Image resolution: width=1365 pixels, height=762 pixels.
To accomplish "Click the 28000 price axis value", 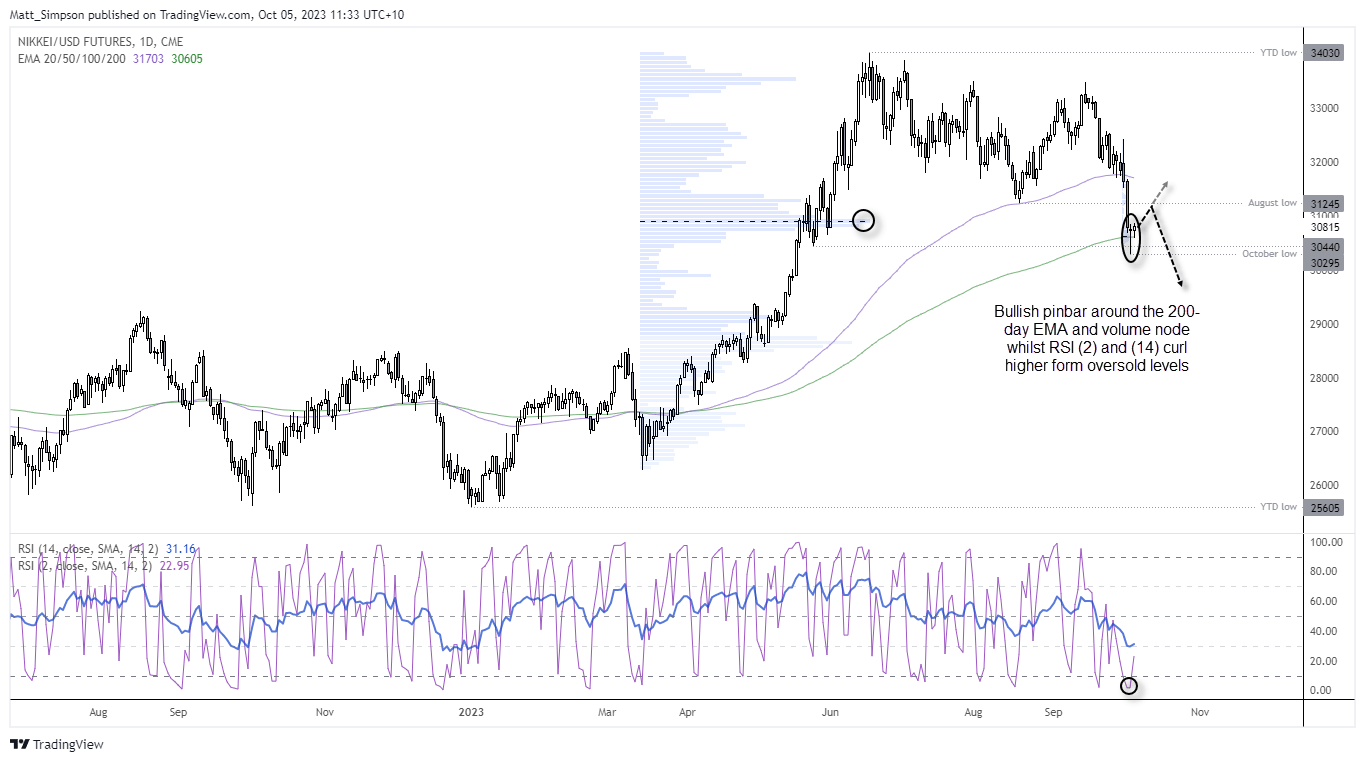I will 1325,378.
